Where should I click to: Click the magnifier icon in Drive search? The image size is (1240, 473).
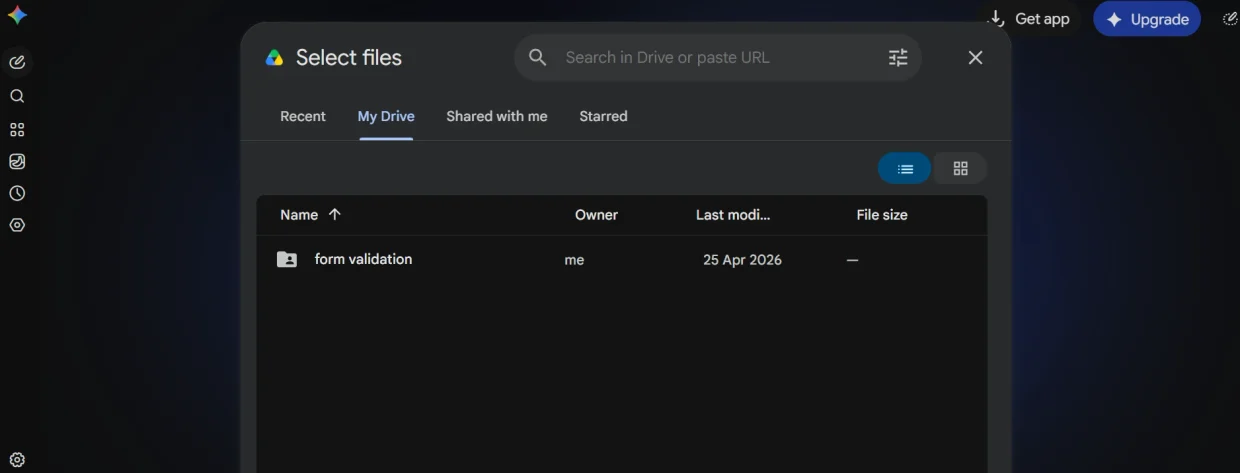538,58
